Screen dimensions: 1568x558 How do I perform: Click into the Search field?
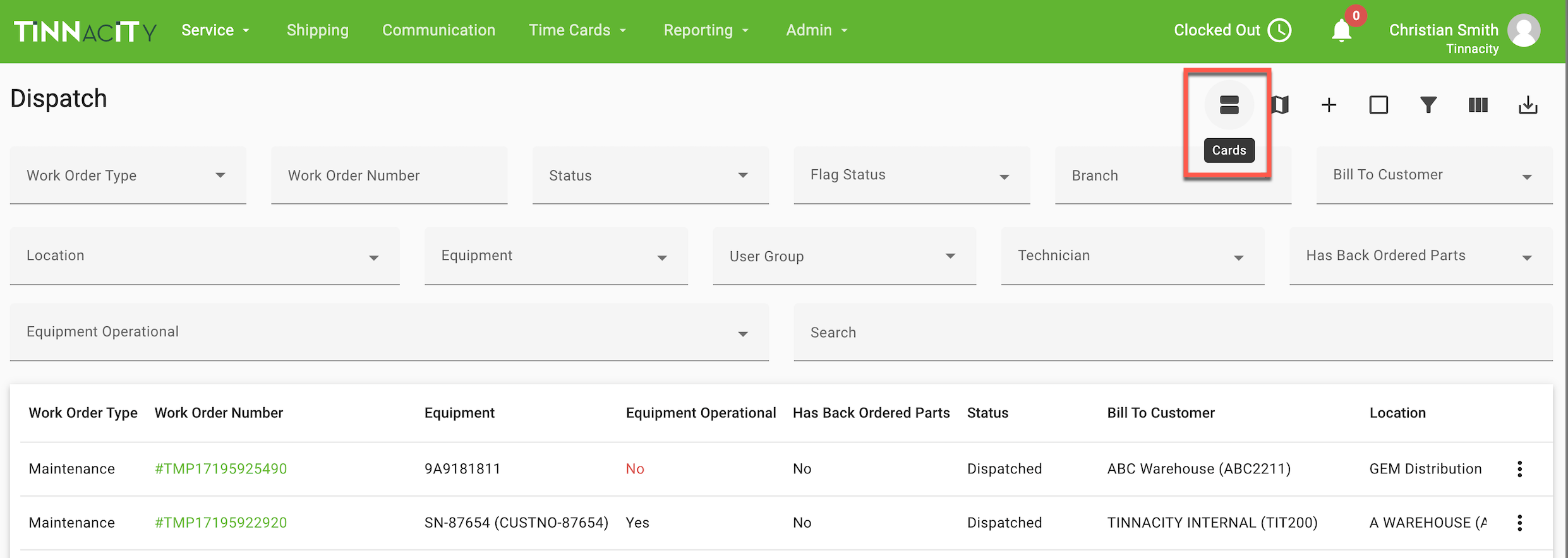click(x=1173, y=332)
